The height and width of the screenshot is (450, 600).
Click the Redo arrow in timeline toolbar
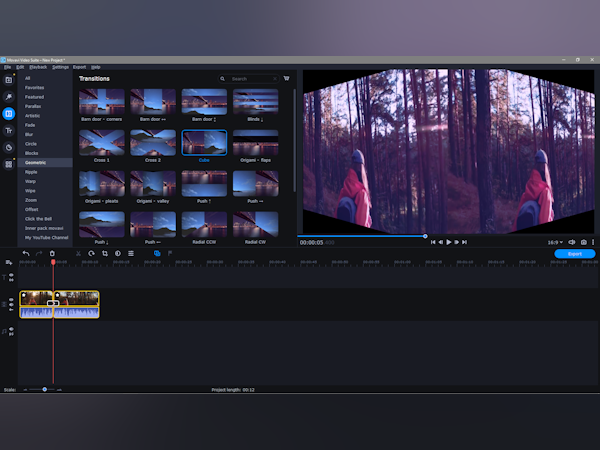click(39, 253)
